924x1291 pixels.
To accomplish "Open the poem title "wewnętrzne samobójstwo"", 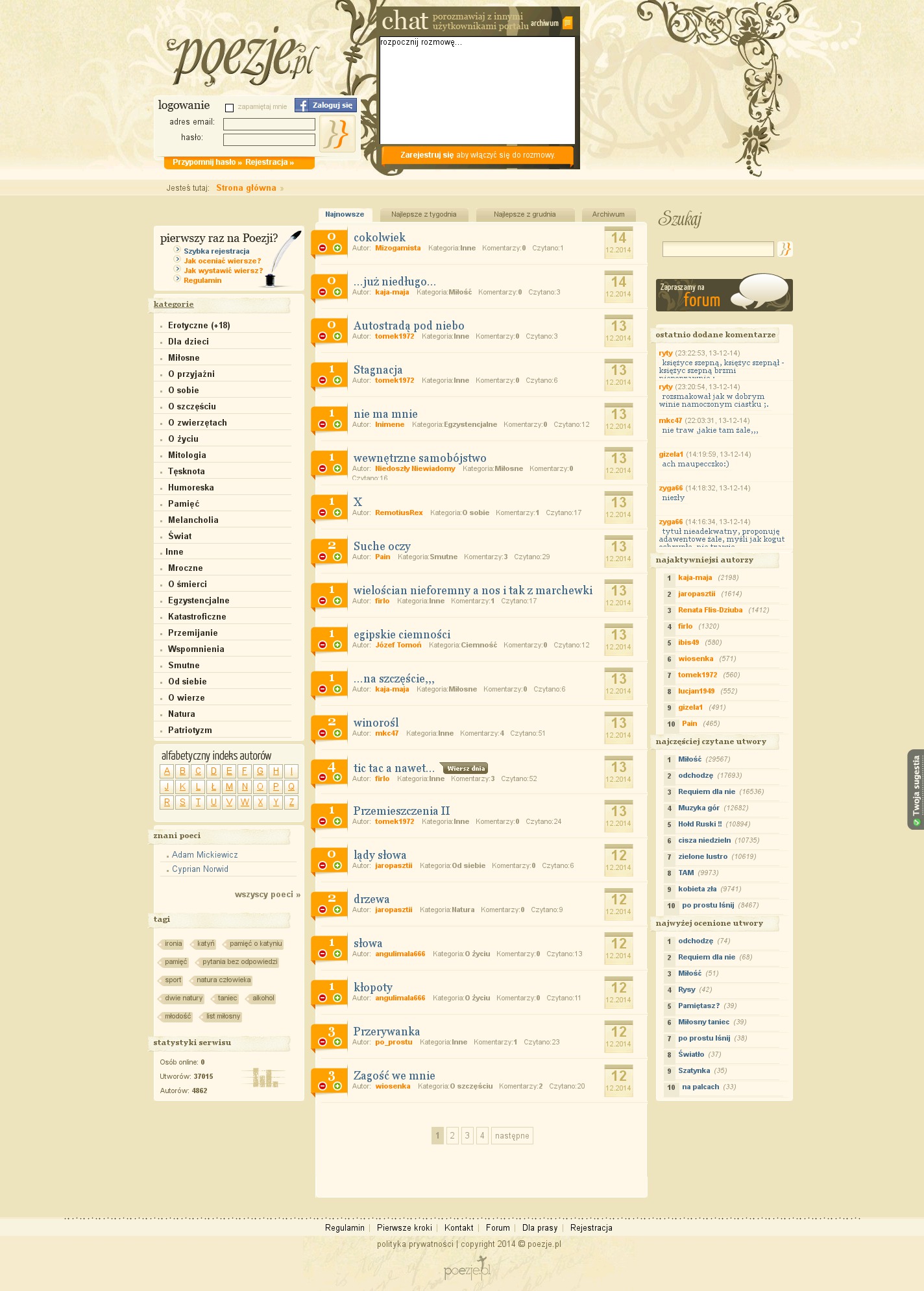I will [420, 458].
